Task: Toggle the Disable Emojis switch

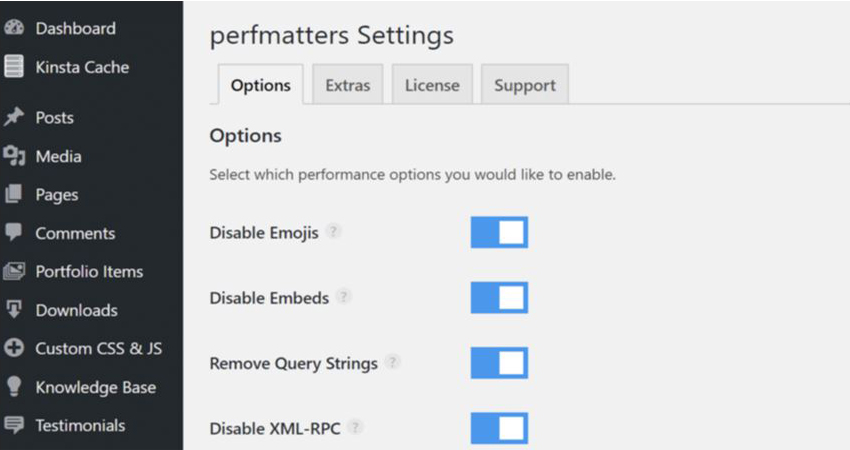Action: pyautogui.click(x=499, y=232)
